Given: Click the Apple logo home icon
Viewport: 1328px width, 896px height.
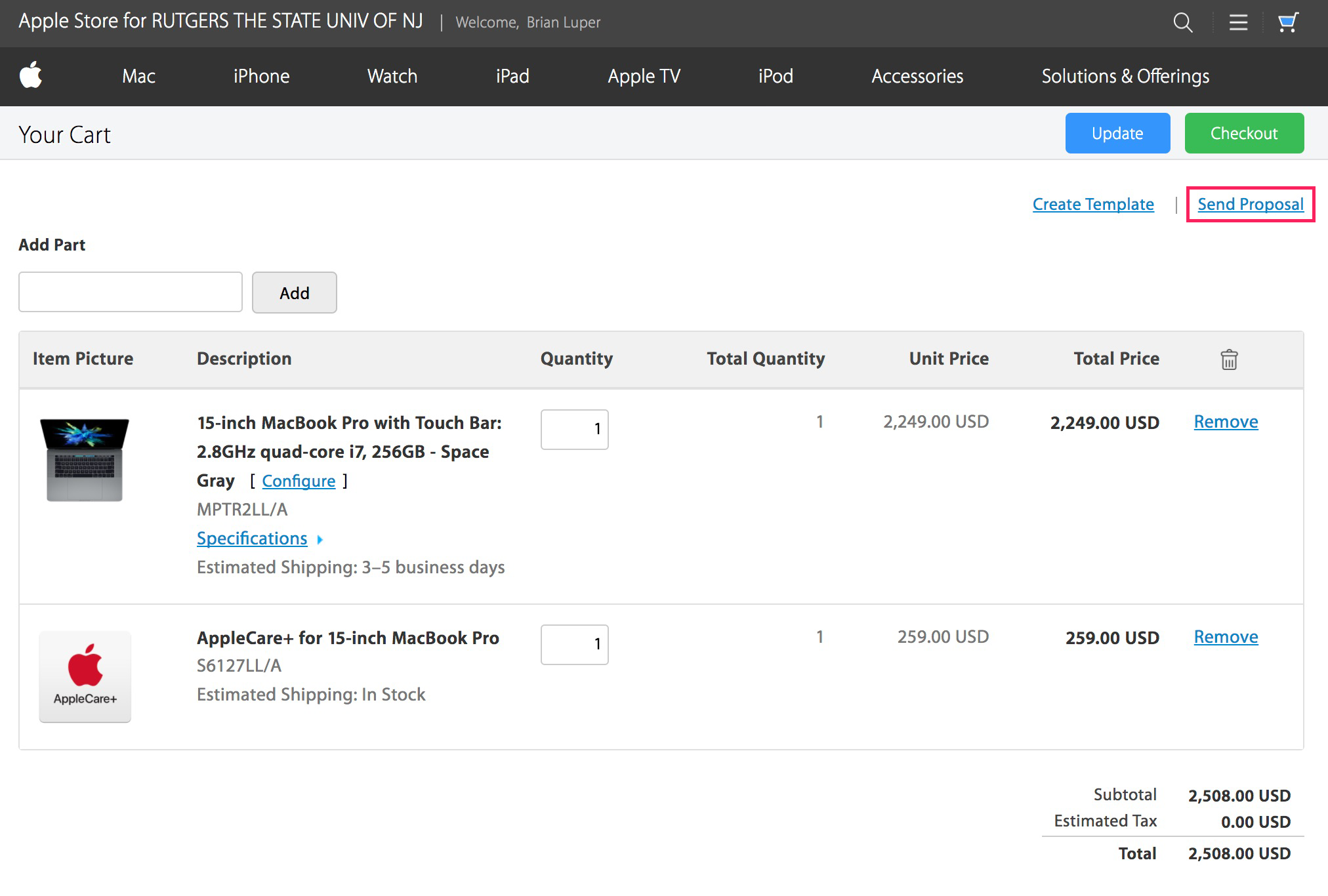Looking at the screenshot, I should pyautogui.click(x=31, y=75).
